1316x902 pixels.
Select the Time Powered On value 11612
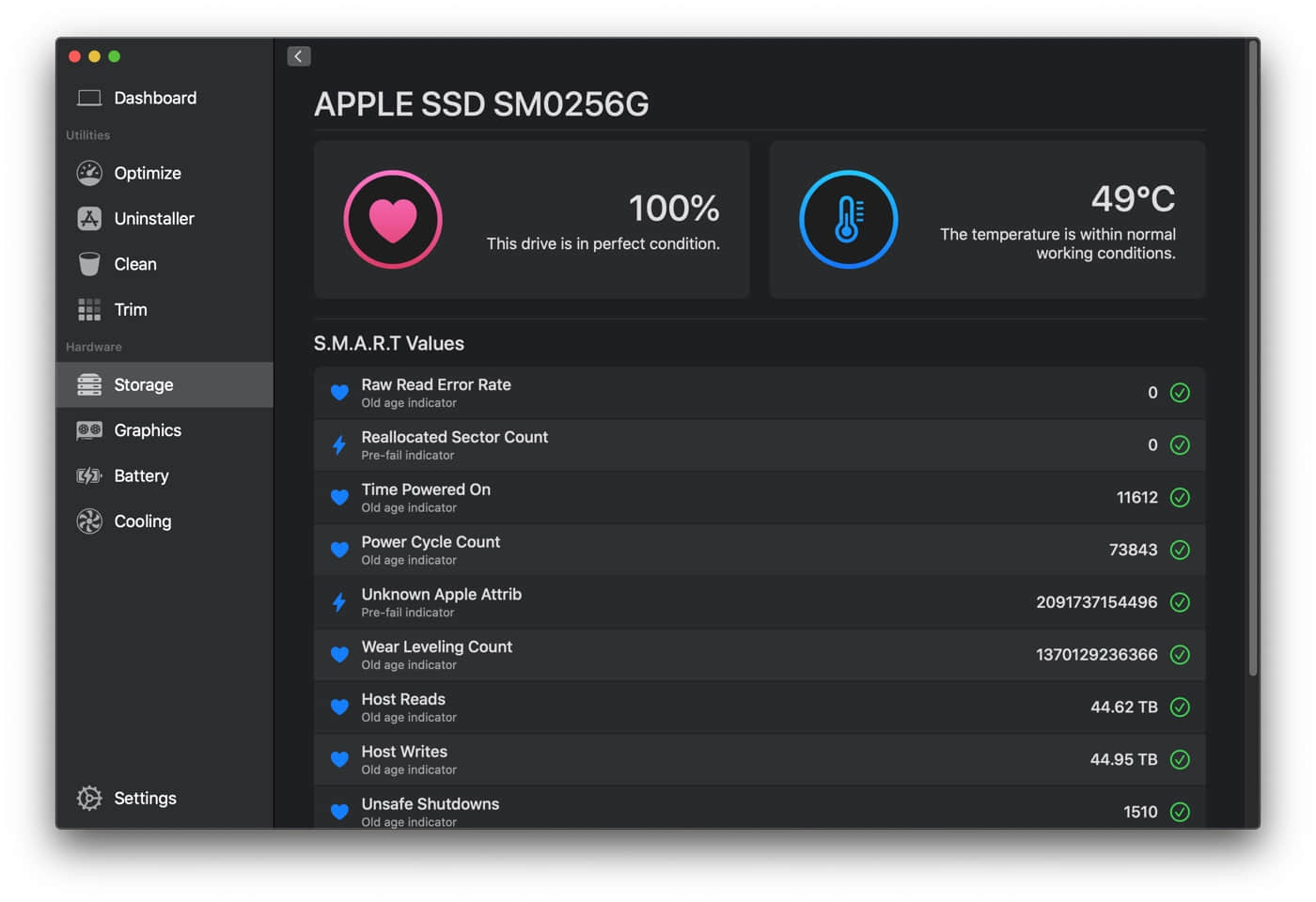(1136, 498)
